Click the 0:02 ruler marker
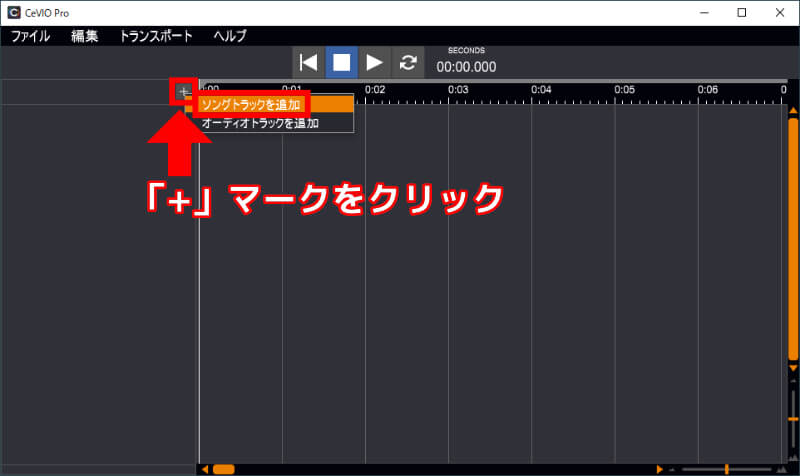800x476 pixels. [x=375, y=90]
